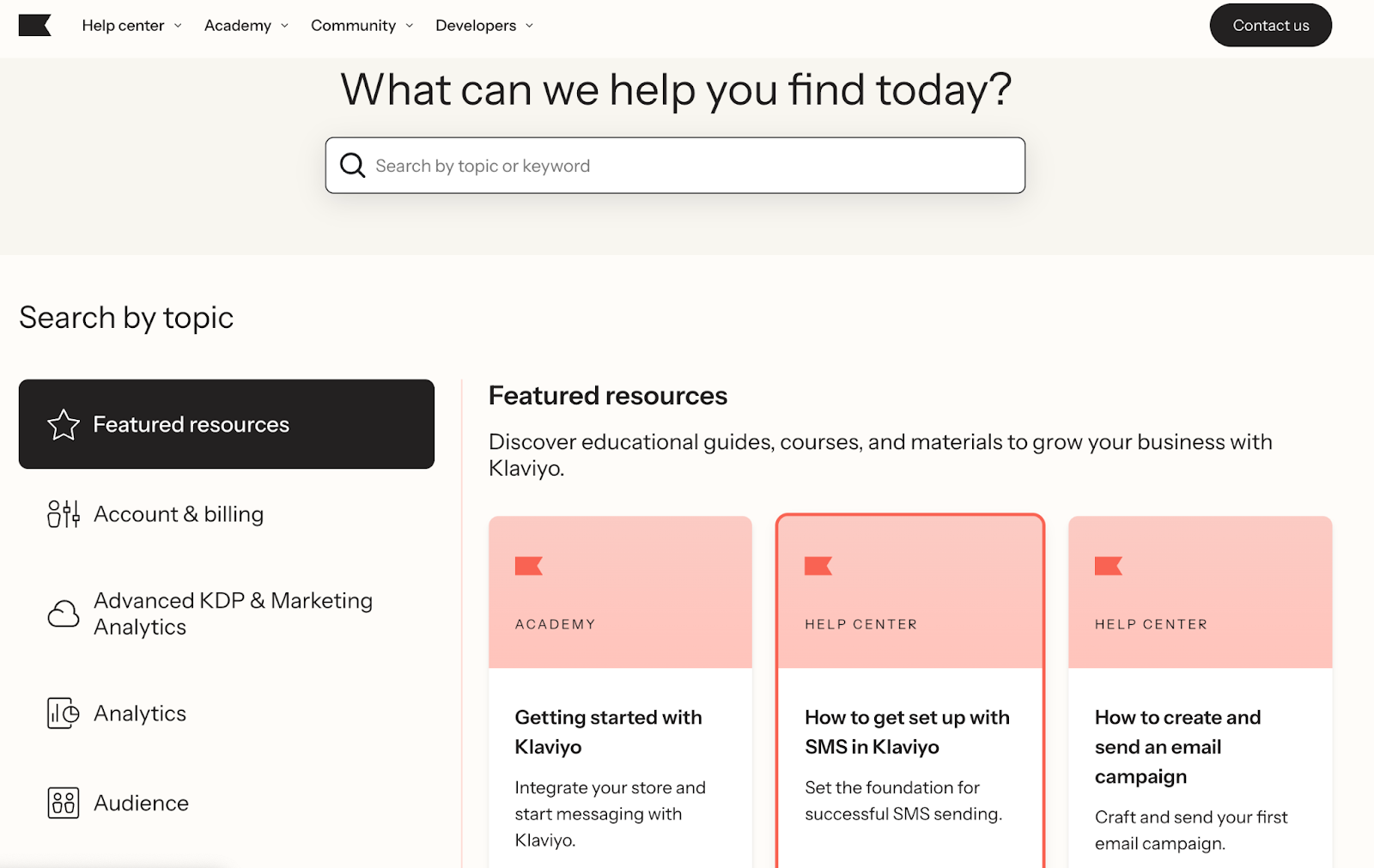Click 'Integrate your store and start messaging' text
1374x868 pixels.
pyautogui.click(x=610, y=813)
